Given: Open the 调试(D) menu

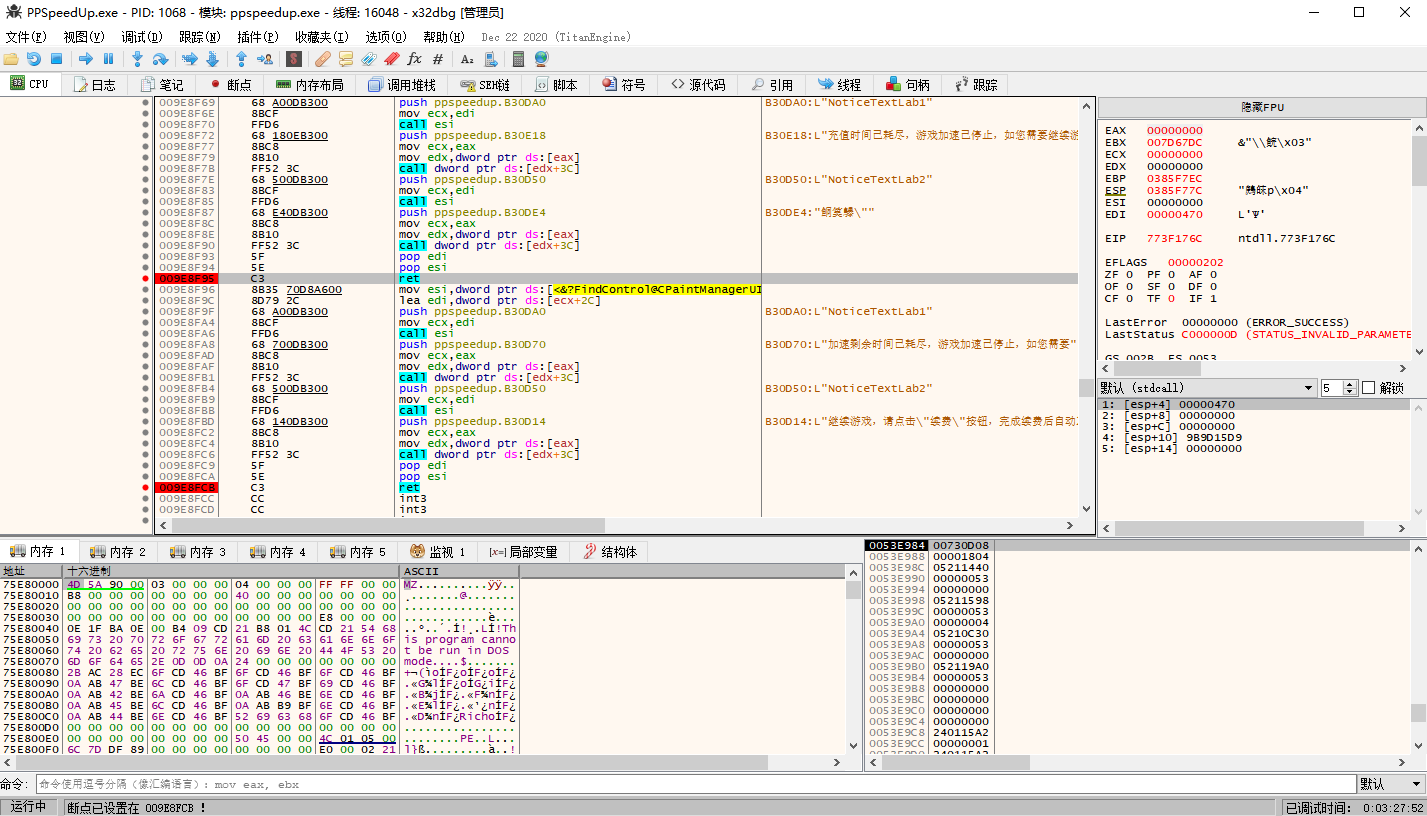Looking at the screenshot, I should 141,37.
